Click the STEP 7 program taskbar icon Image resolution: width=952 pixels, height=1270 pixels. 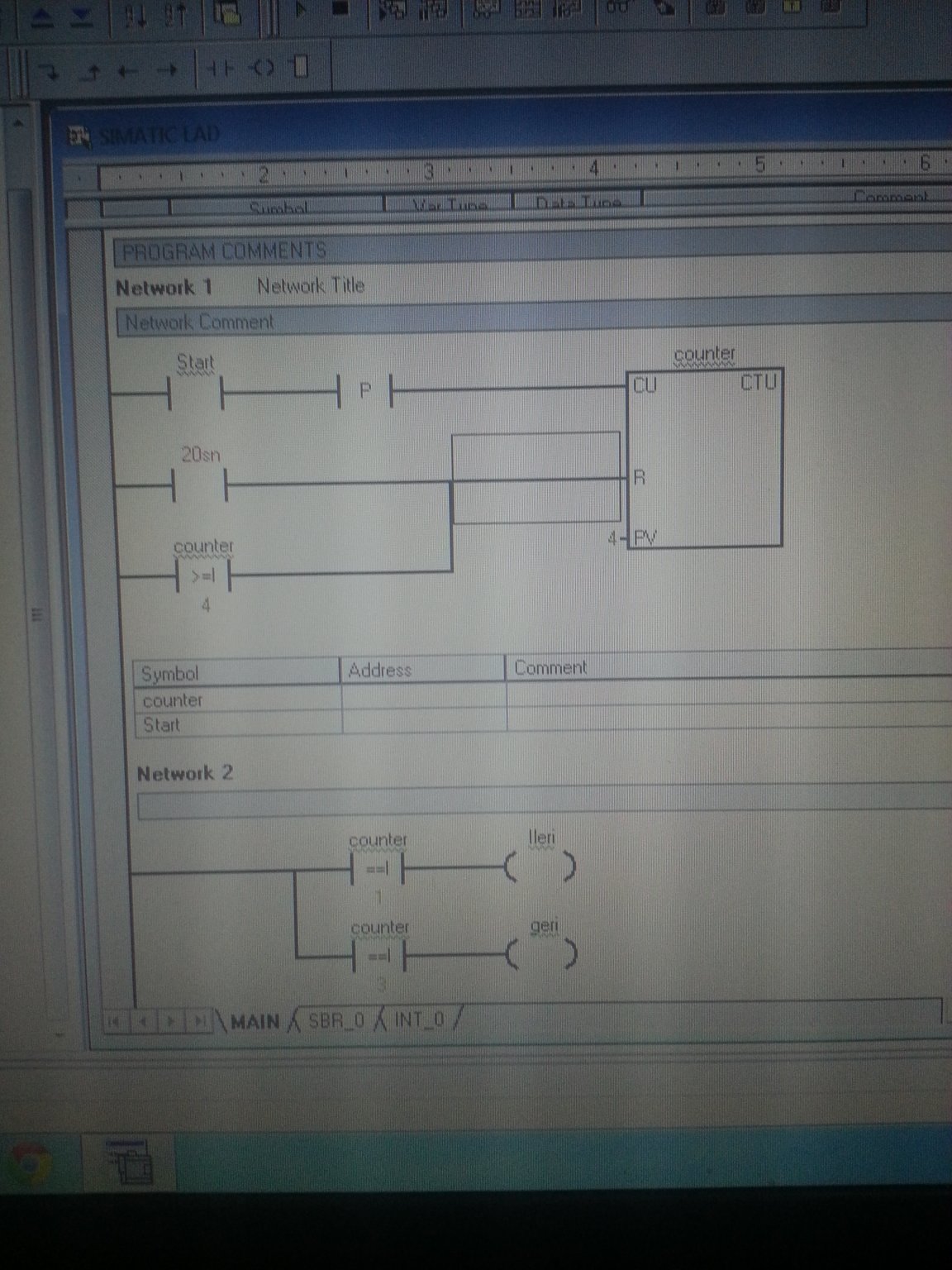coord(129,1162)
